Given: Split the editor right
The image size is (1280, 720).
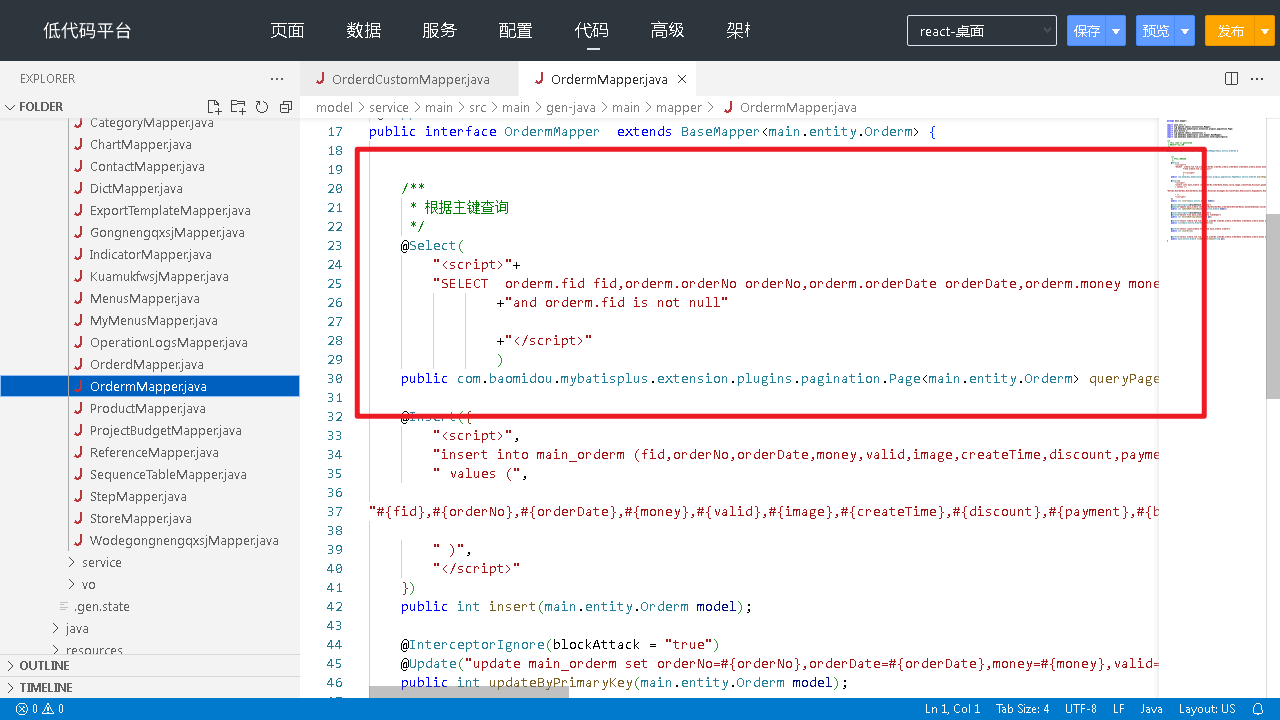Looking at the screenshot, I should click(1232, 79).
